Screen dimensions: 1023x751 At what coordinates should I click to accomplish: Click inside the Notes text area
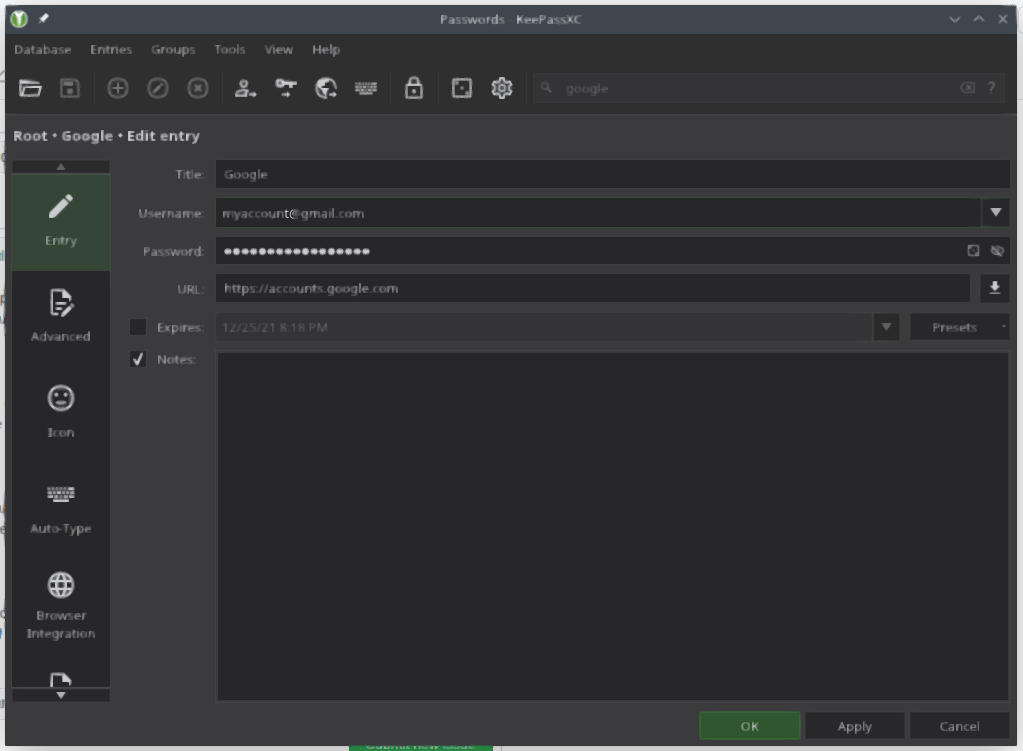pyautogui.click(x=612, y=526)
